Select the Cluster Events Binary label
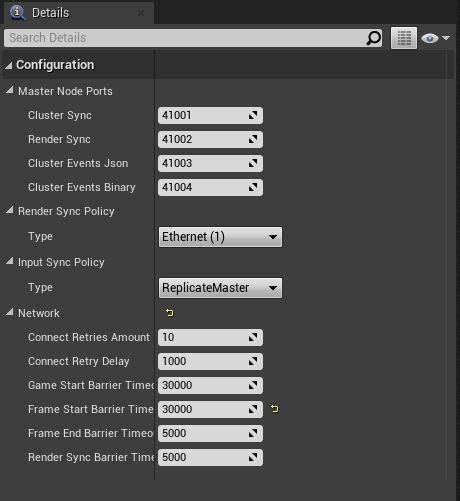Image resolution: width=460 pixels, height=501 pixels. [82, 187]
